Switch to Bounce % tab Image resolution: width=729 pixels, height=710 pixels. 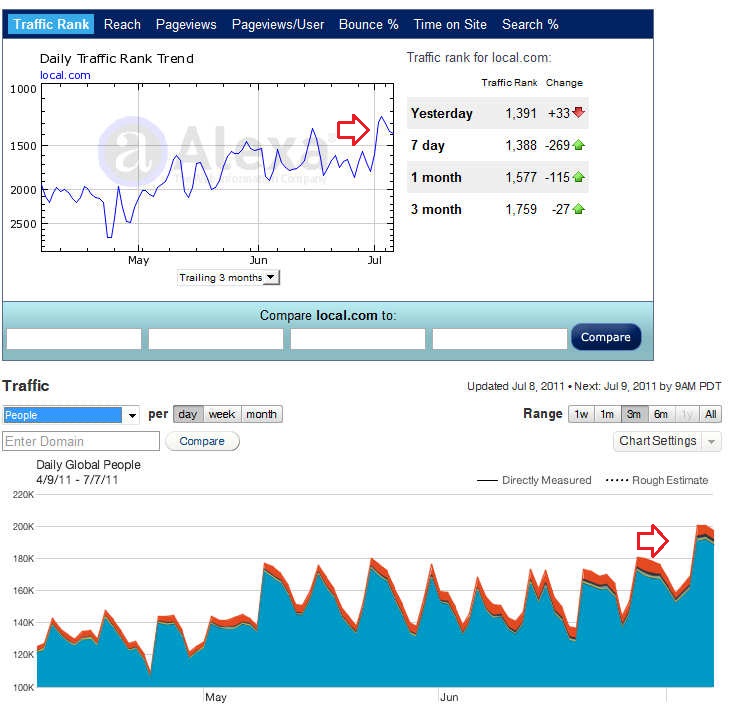[x=369, y=24]
